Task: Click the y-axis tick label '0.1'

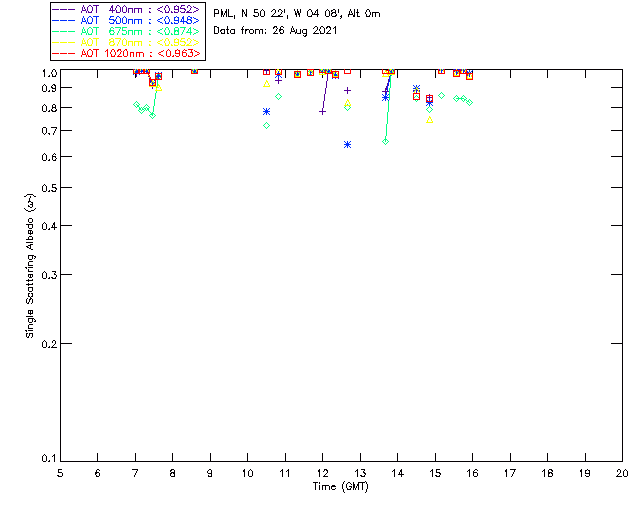Action: 49,459
